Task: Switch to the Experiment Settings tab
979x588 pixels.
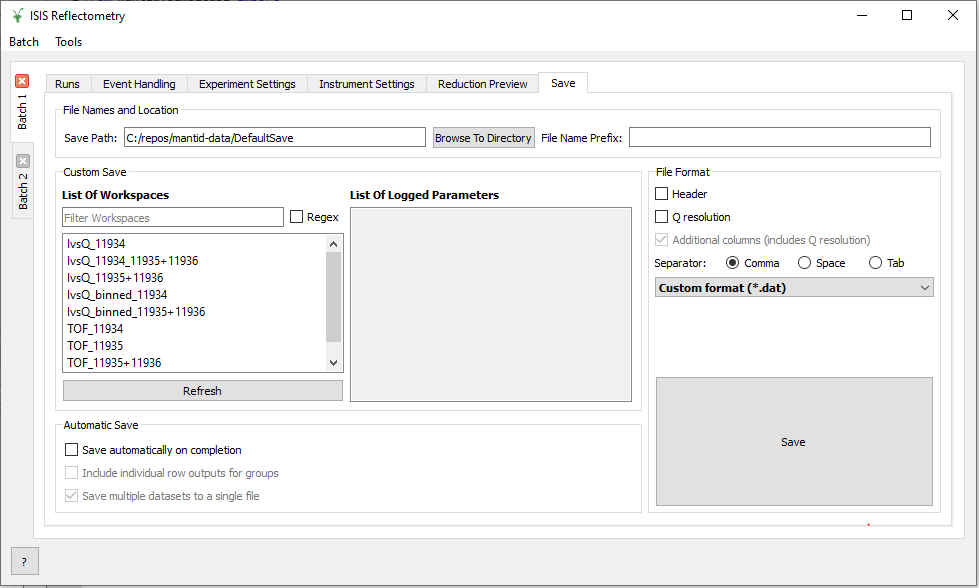Action: pyautogui.click(x=247, y=84)
